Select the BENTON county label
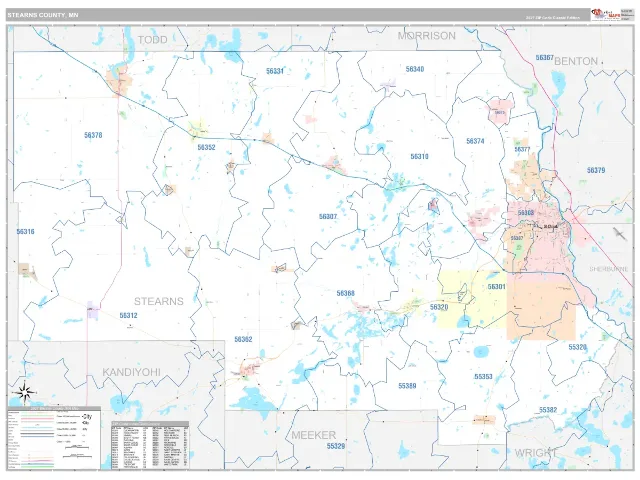 click(x=576, y=62)
